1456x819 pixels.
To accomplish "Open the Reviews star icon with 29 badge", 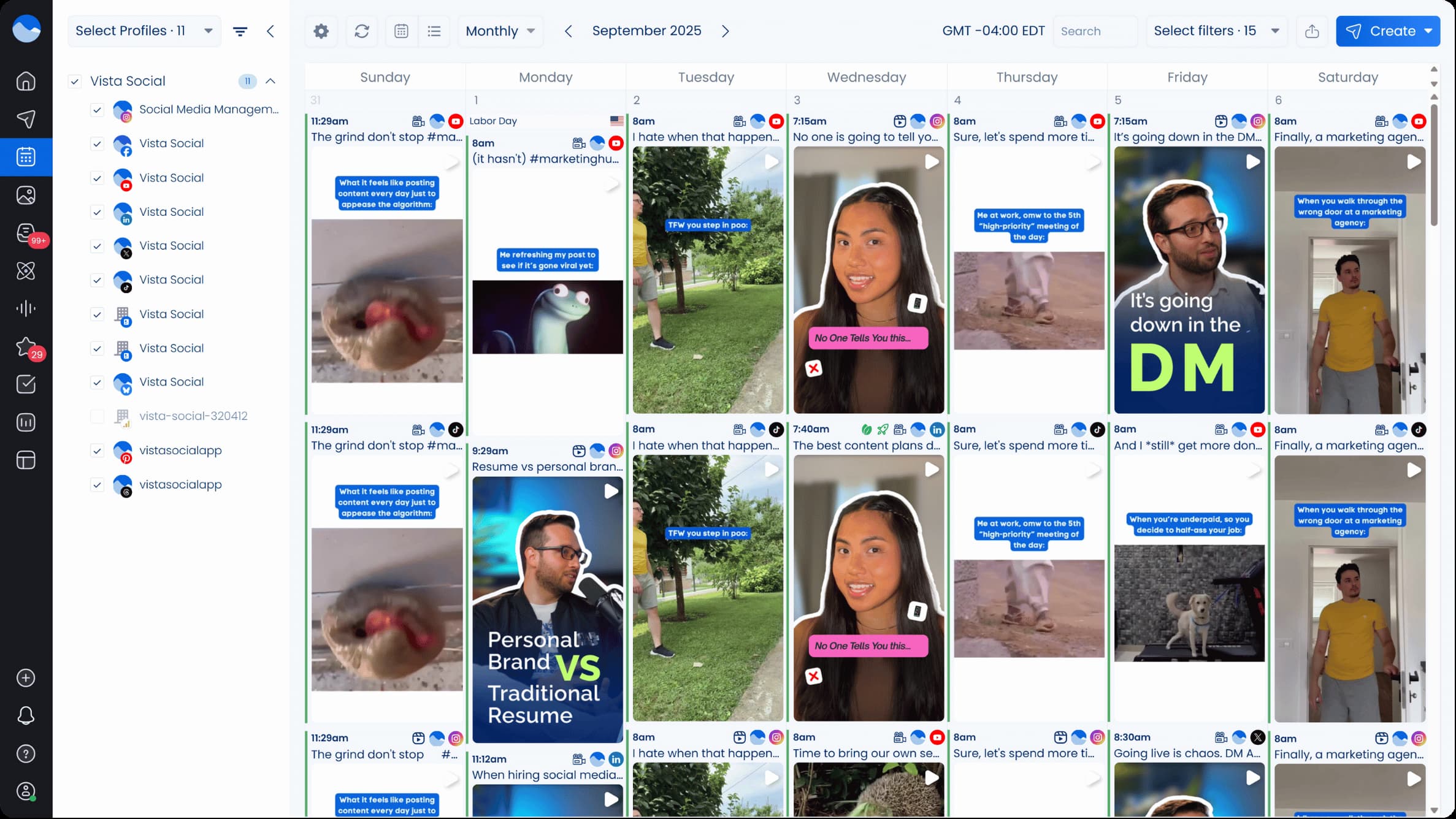I will (26, 347).
